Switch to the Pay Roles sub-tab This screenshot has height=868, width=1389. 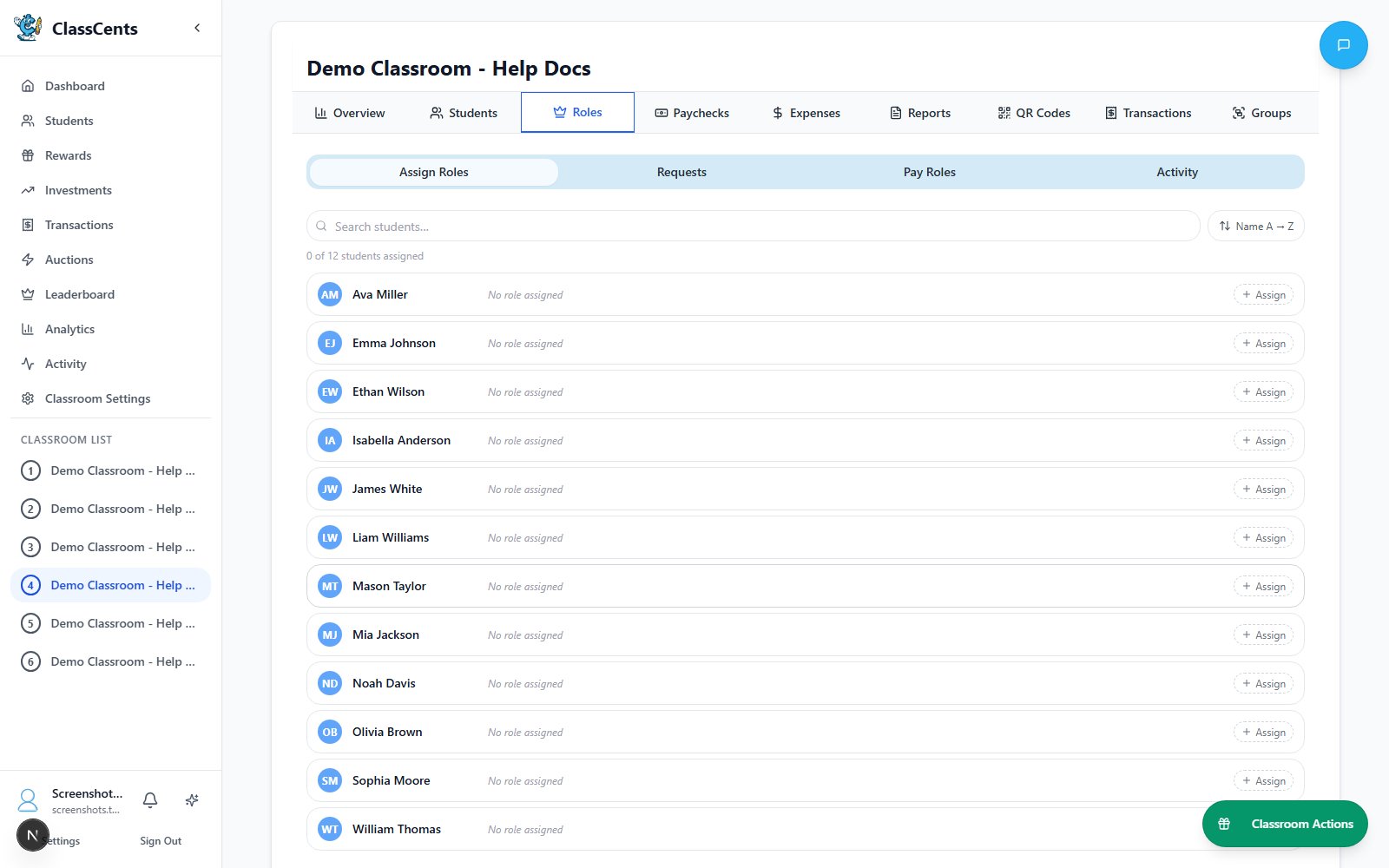[x=930, y=172]
